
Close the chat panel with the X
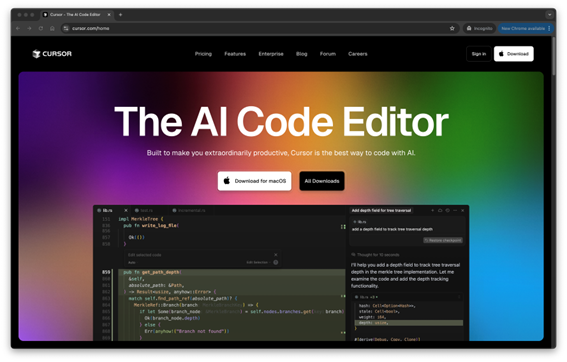tap(462, 210)
